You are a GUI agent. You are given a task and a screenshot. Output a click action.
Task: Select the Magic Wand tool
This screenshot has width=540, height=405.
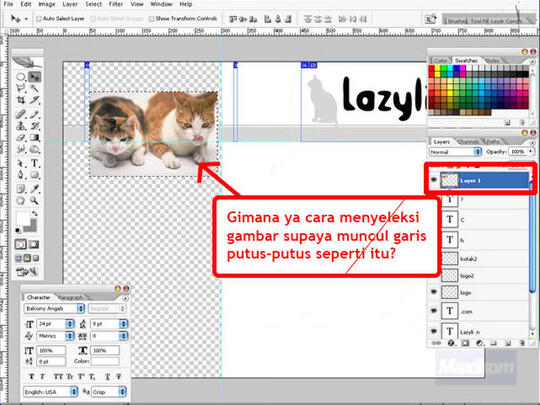click(x=34, y=88)
